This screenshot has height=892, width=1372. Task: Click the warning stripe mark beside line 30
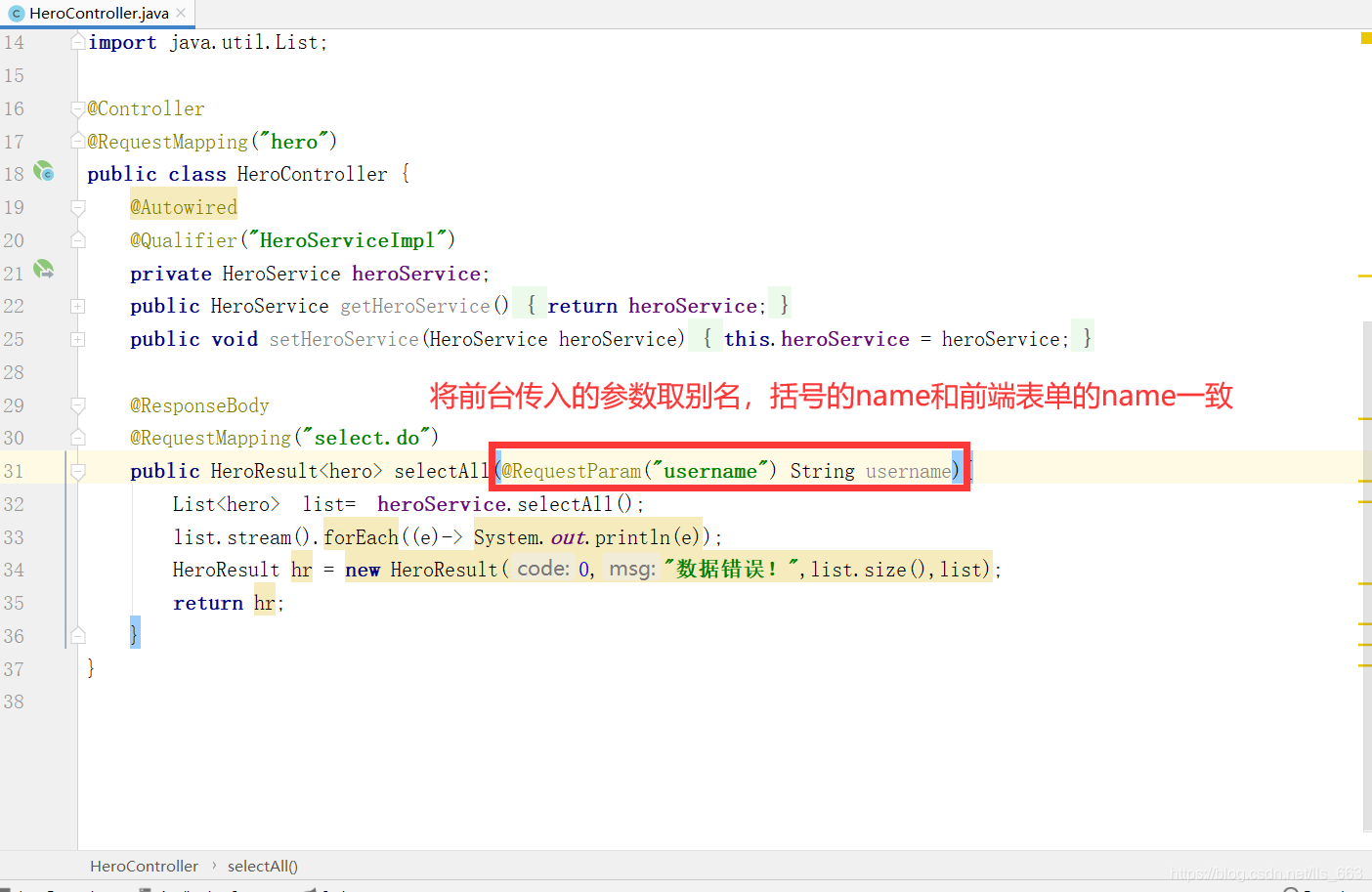1364,419
